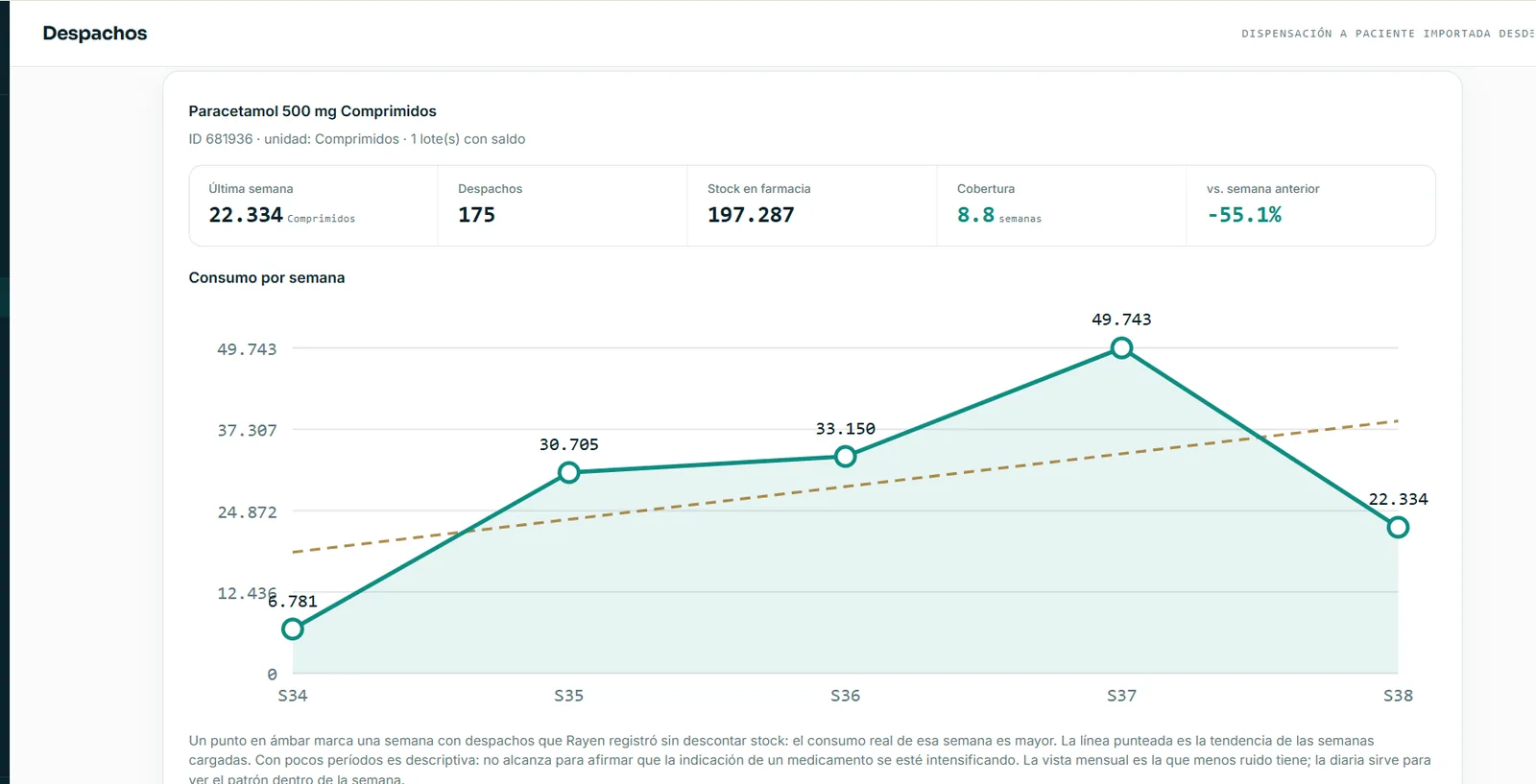Click the S36 x-axis label
The width and height of the screenshot is (1536, 784).
(x=846, y=696)
